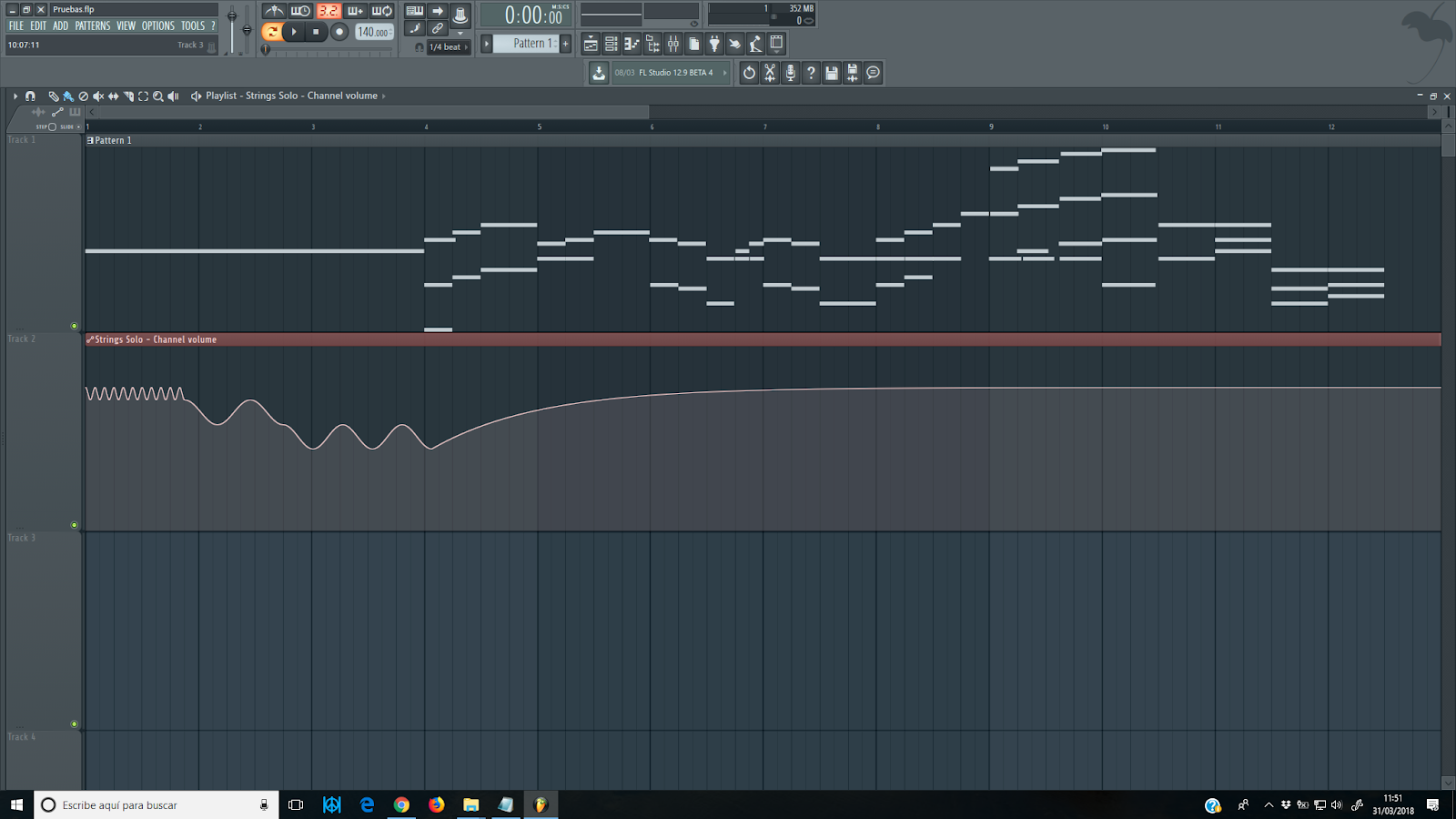Select the Draw pencil tool in Playlist
1456x819 pixels.
(54, 96)
